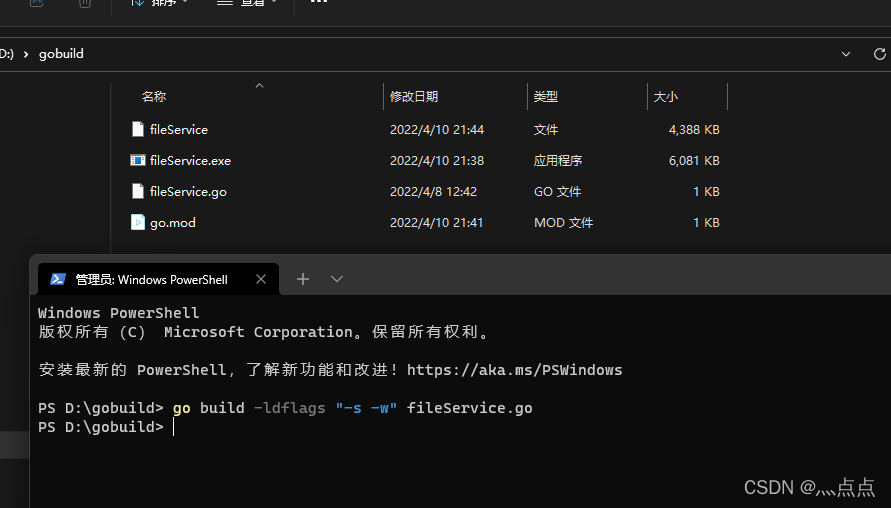Select the go.mod file name
Image resolution: width=891 pixels, height=508 pixels.
click(x=173, y=223)
